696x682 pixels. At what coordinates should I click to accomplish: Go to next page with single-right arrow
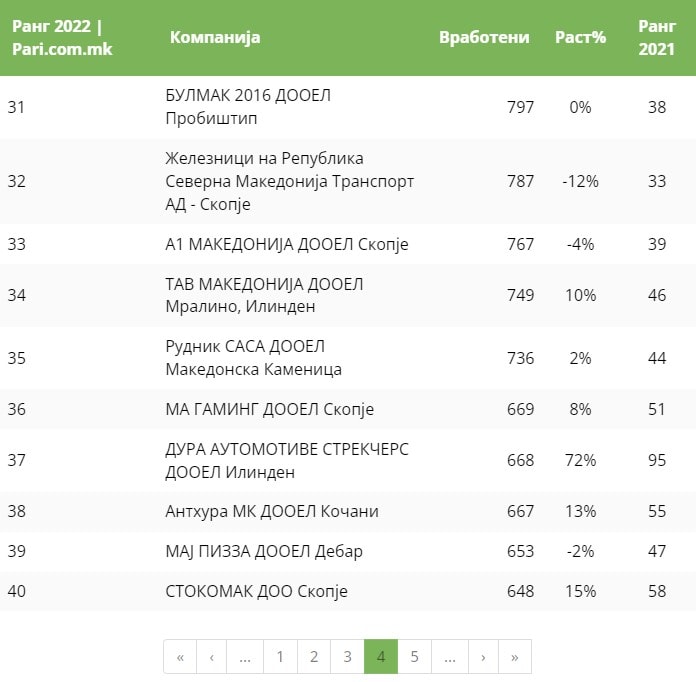click(483, 657)
